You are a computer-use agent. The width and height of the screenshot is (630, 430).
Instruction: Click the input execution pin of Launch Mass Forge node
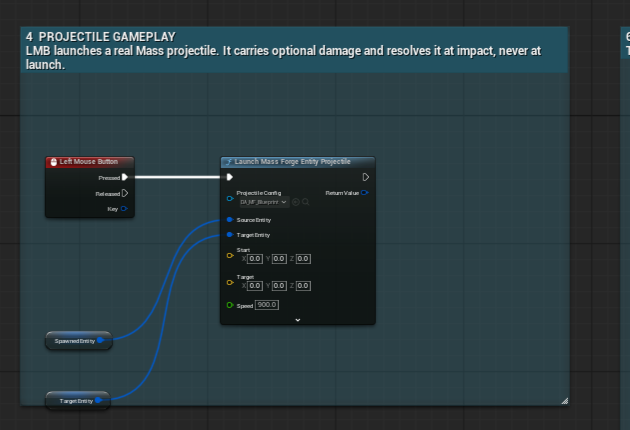(x=229, y=177)
